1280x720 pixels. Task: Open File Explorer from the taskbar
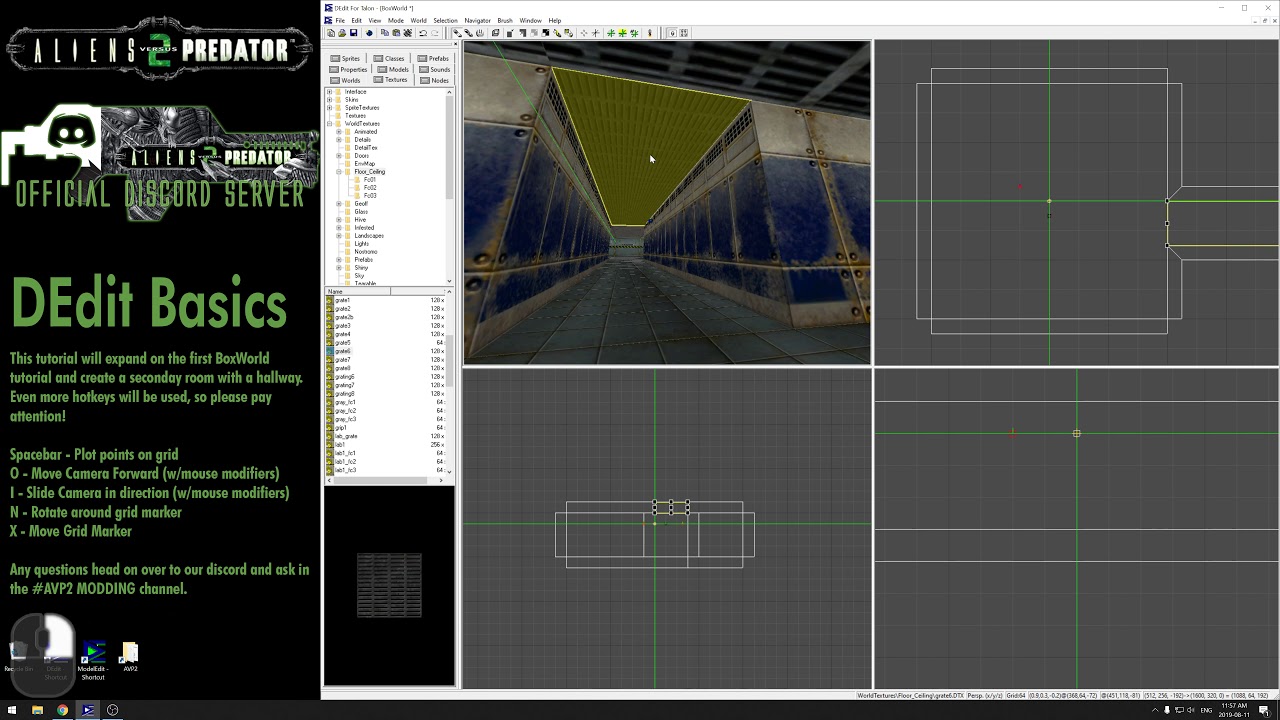tap(37, 710)
